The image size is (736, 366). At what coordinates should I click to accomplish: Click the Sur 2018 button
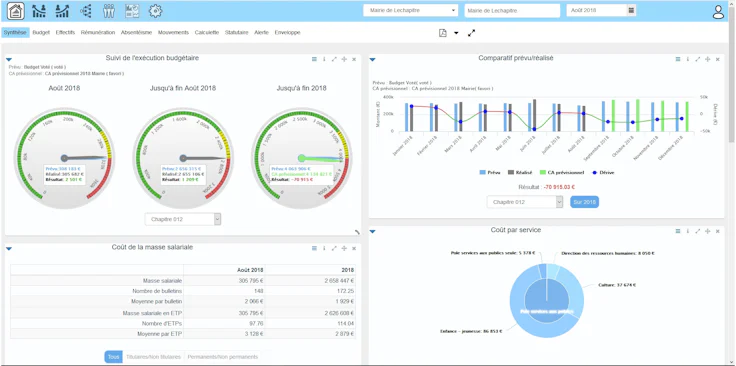coord(584,202)
